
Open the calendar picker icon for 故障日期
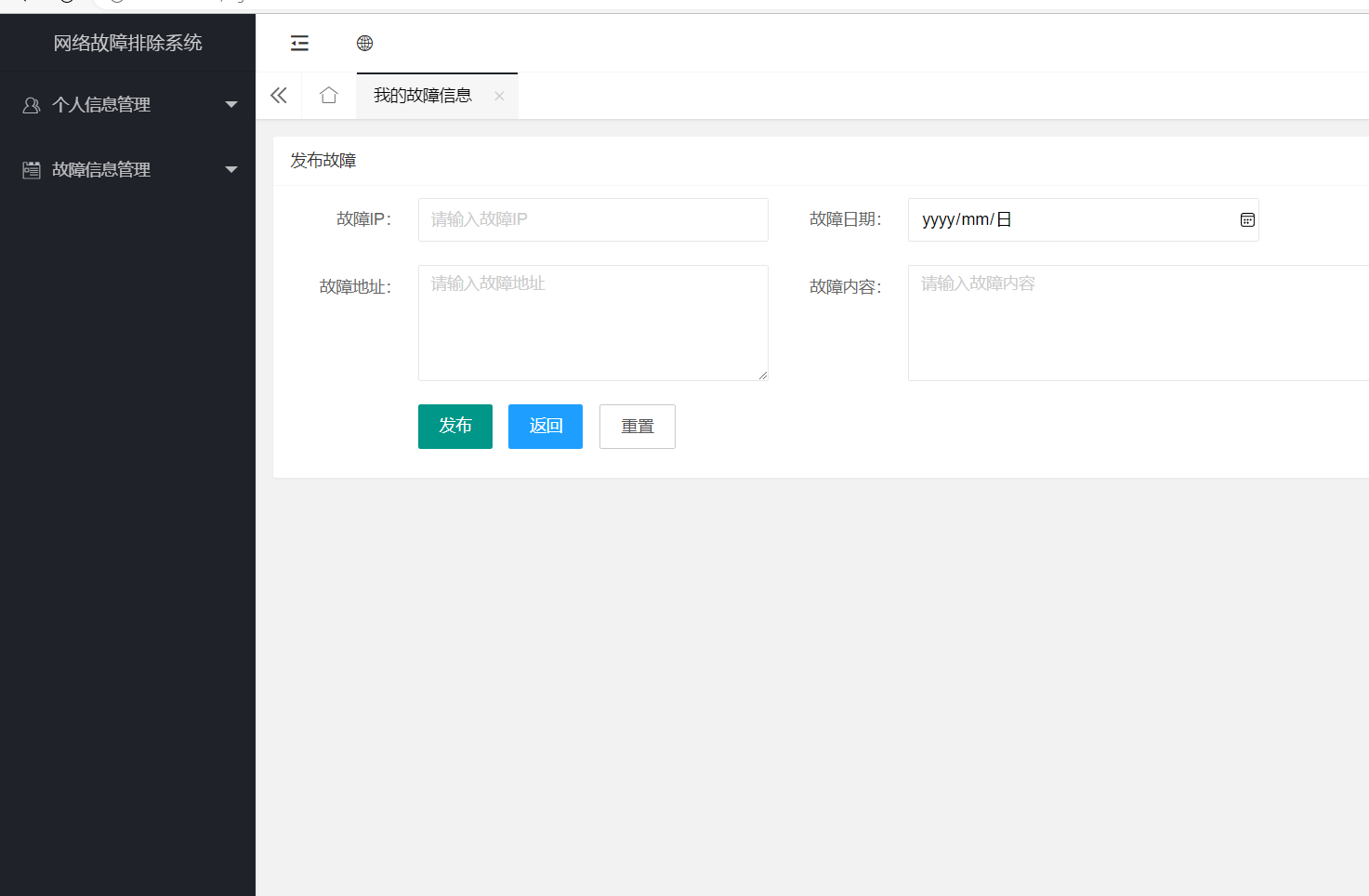[1246, 219]
